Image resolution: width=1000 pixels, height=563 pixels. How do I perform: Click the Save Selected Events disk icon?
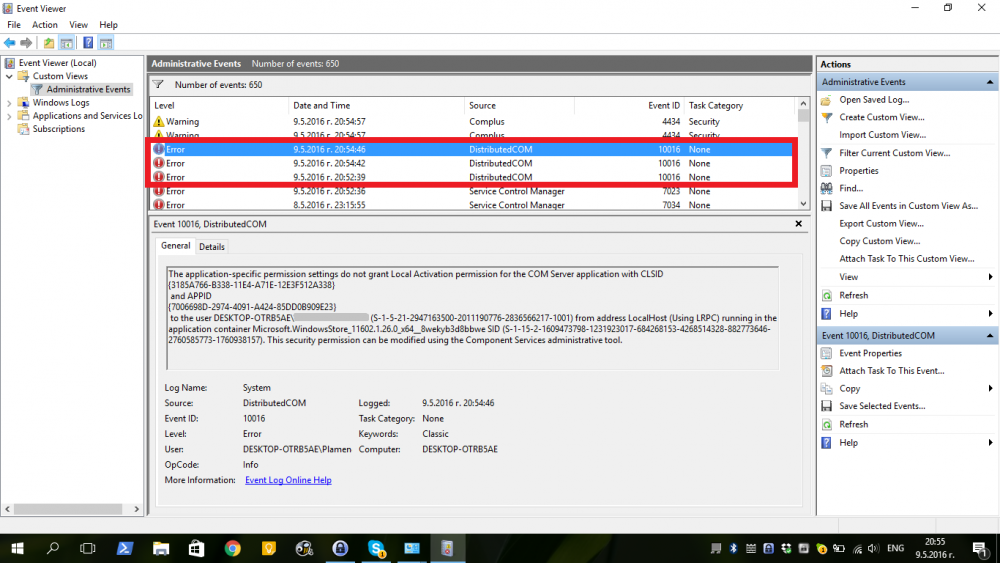827,406
